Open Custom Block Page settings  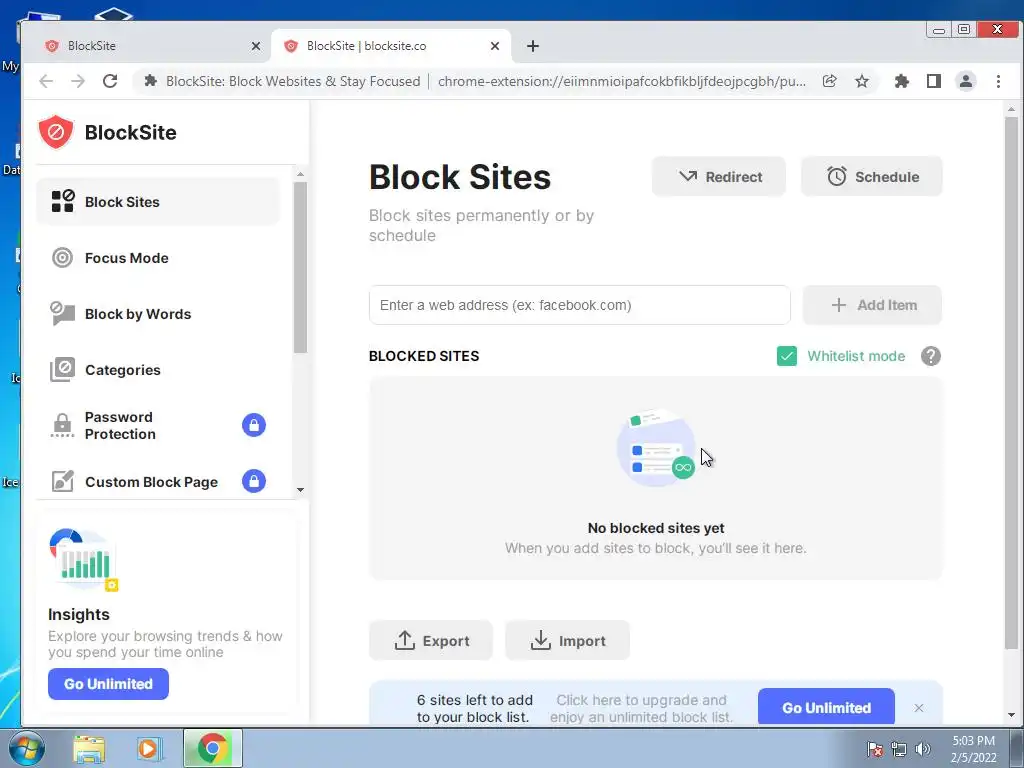point(157,481)
